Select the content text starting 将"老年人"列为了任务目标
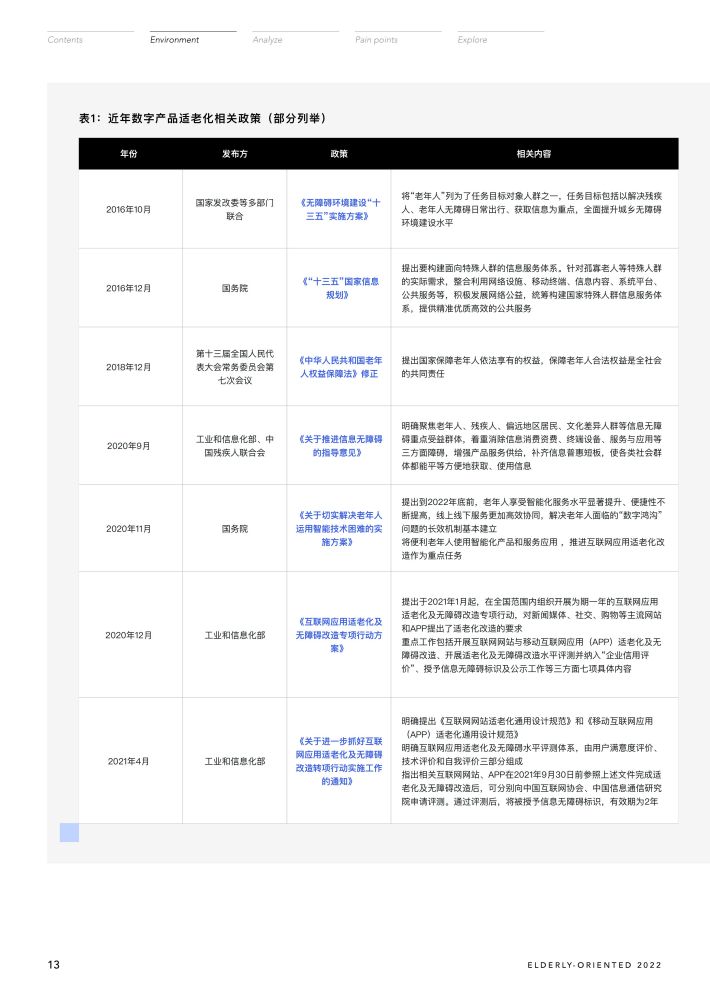Viewport: 710px width, 1004px height. click(532, 209)
